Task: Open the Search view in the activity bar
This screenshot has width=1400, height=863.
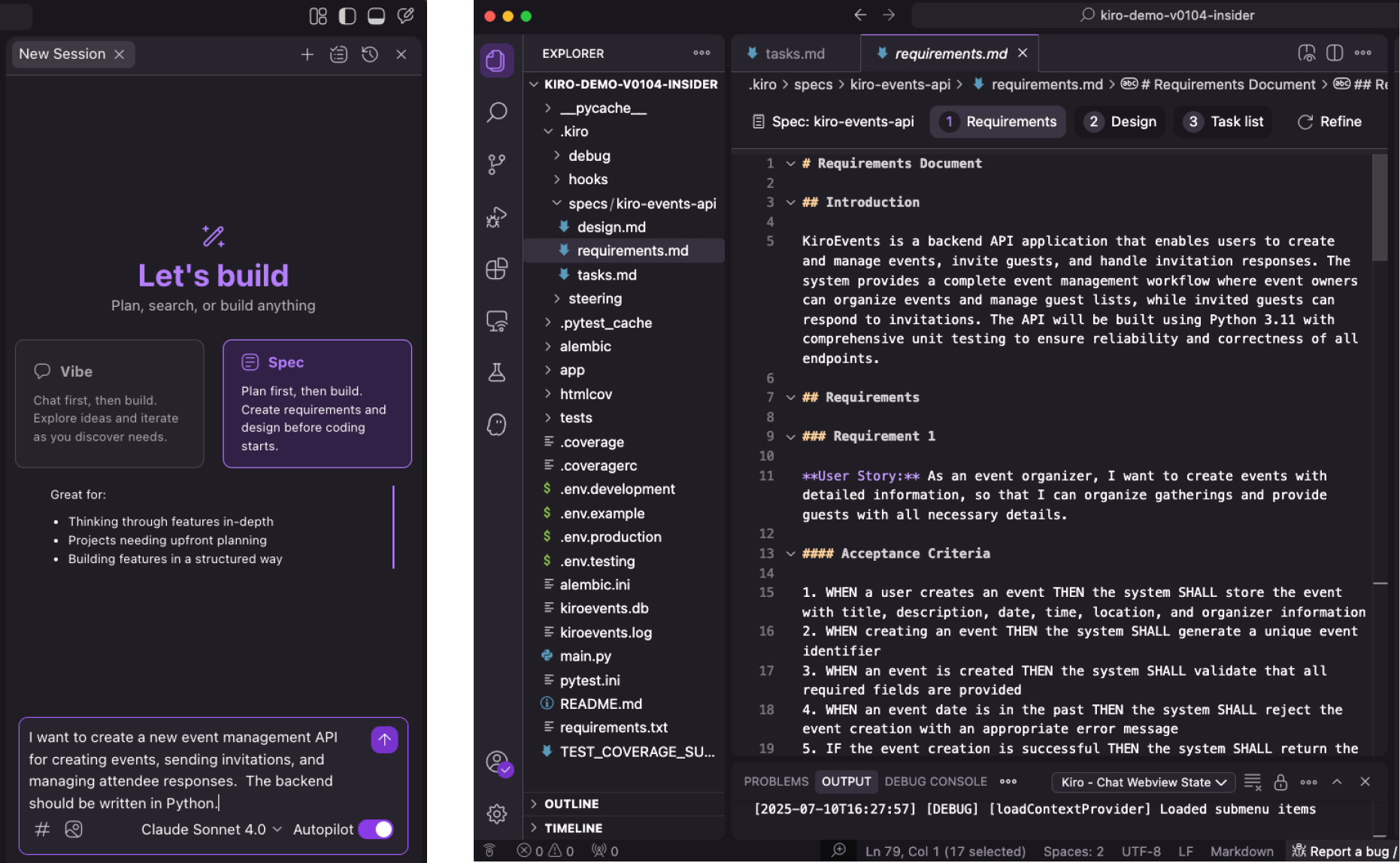Action: click(x=496, y=112)
